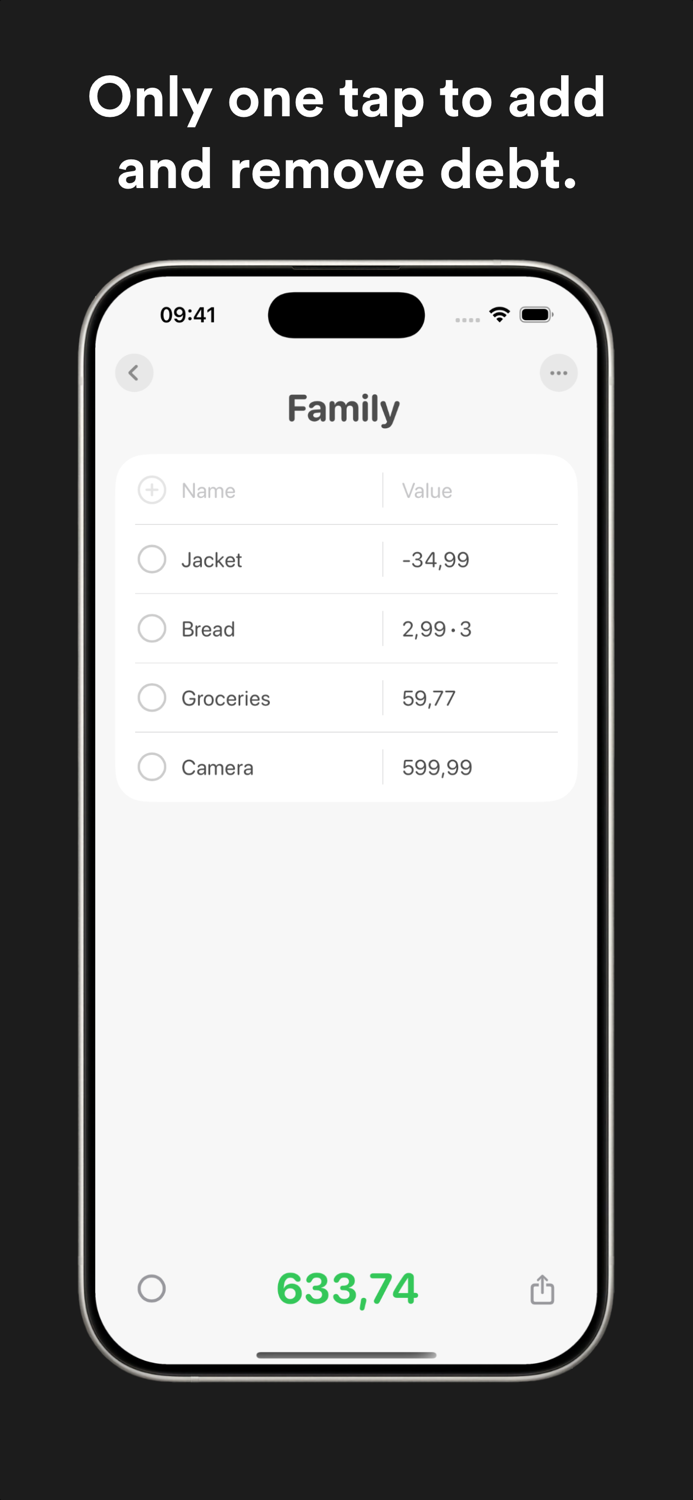Select the 599,99 value for Camera
The image size is (693, 1500).
(435, 767)
